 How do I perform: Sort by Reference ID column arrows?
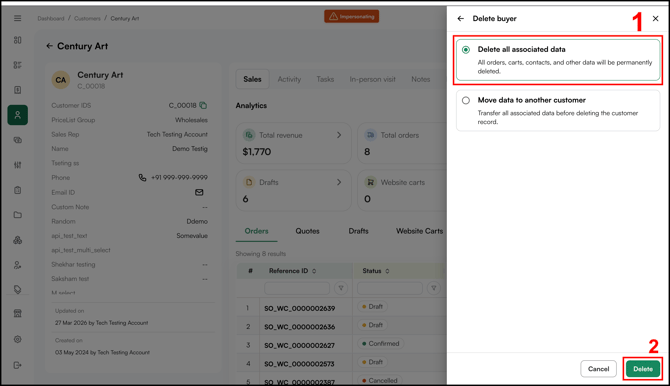[x=314, y=271]
